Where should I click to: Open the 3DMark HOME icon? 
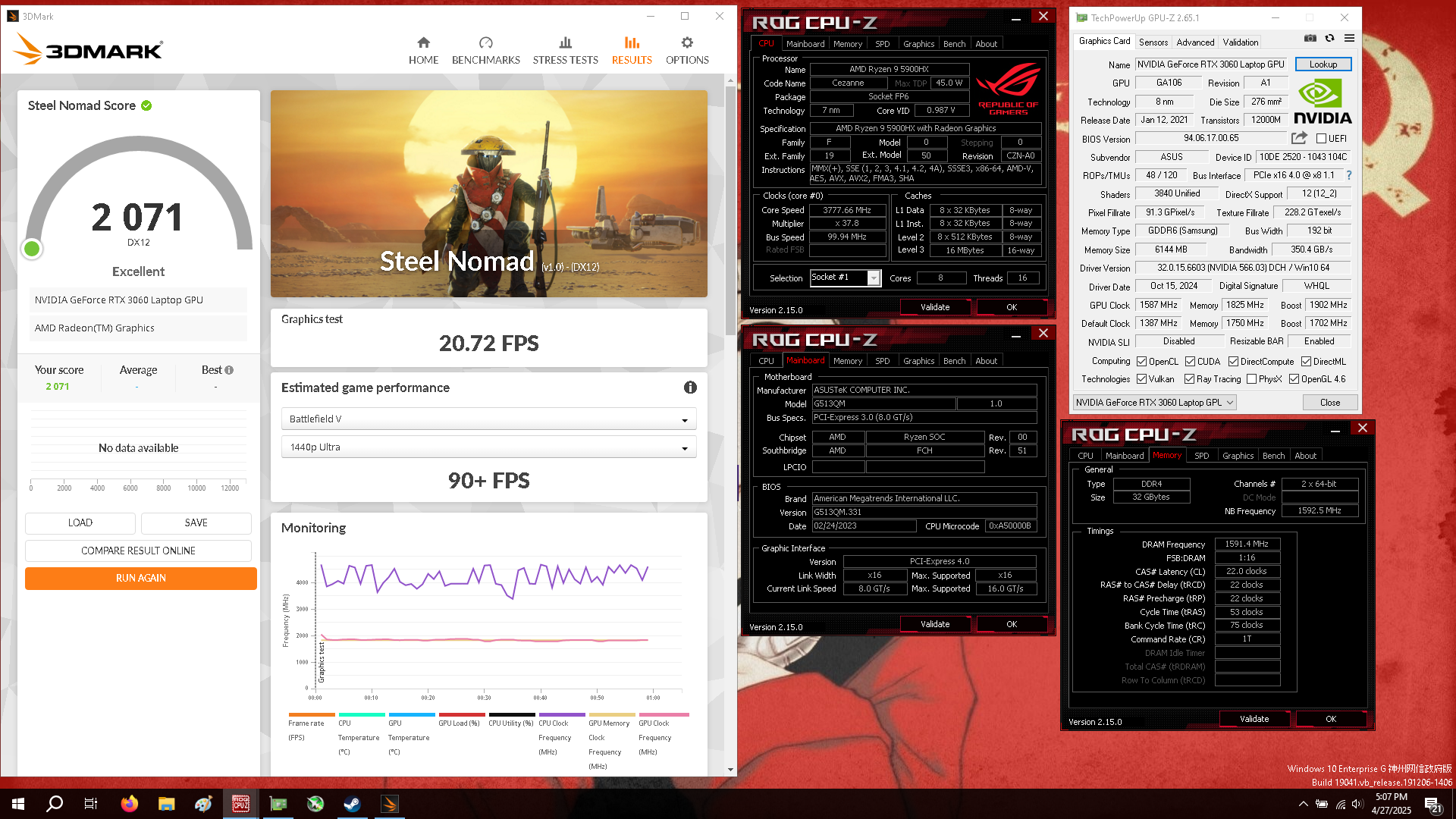[x=423, y=42]
